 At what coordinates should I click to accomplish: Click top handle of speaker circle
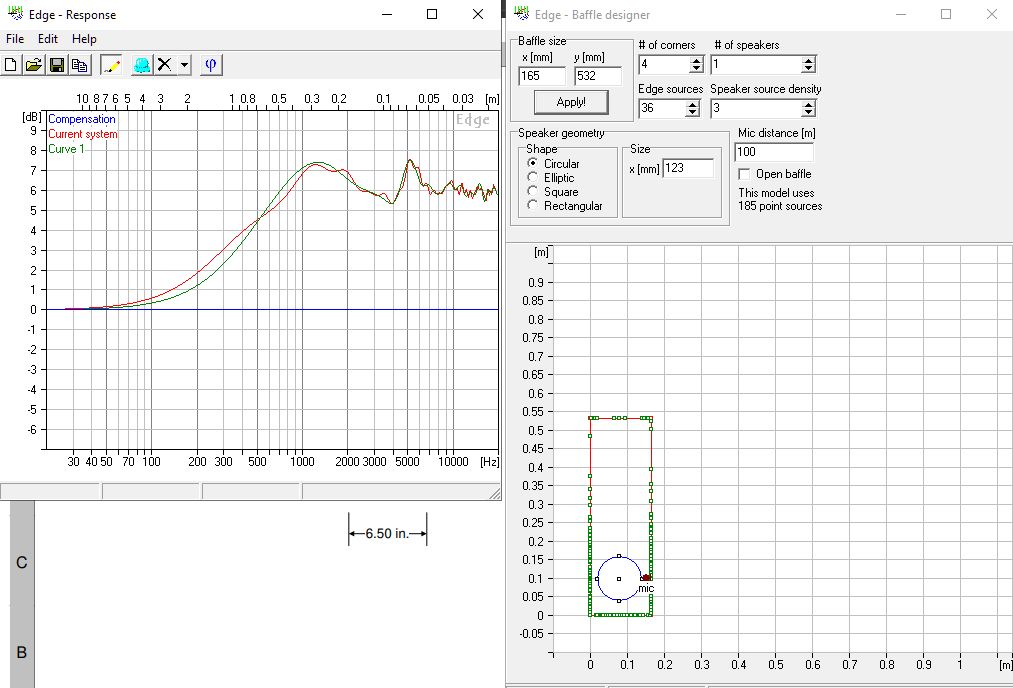[619, 556]
